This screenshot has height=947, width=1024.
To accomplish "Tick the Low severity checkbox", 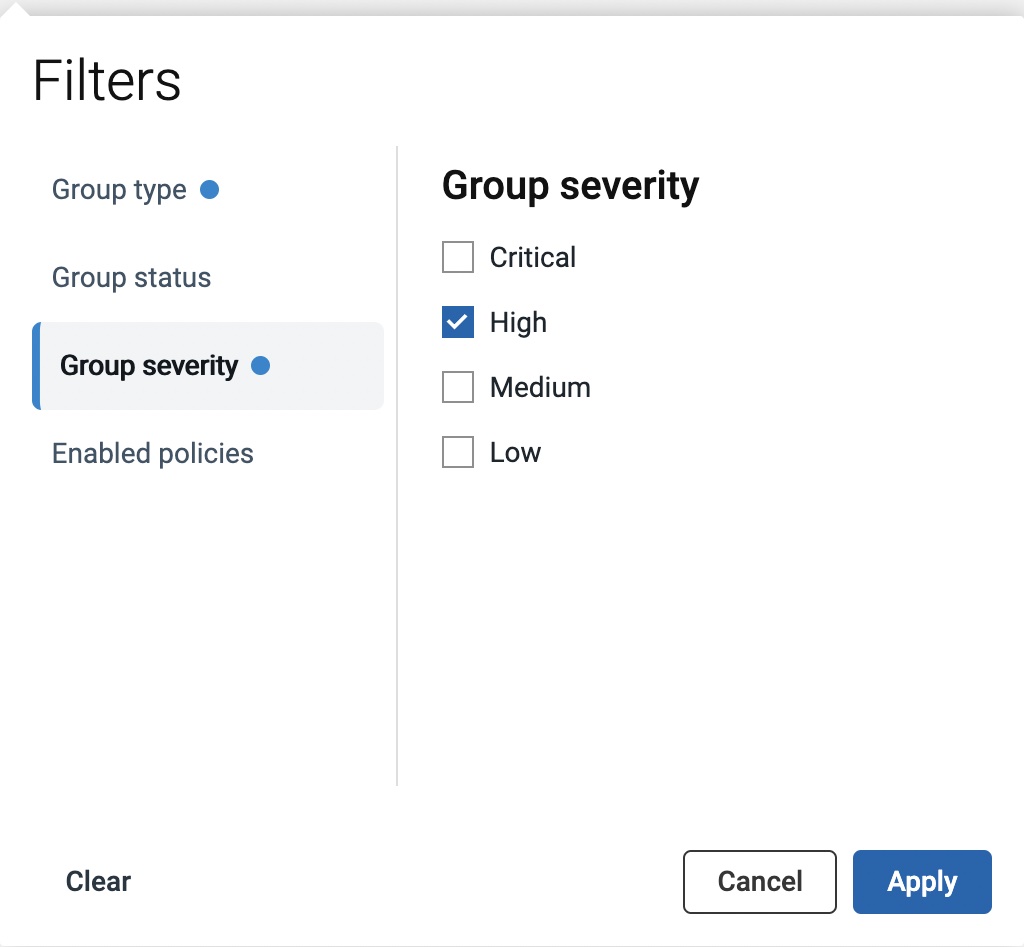I will coord(458,453).
